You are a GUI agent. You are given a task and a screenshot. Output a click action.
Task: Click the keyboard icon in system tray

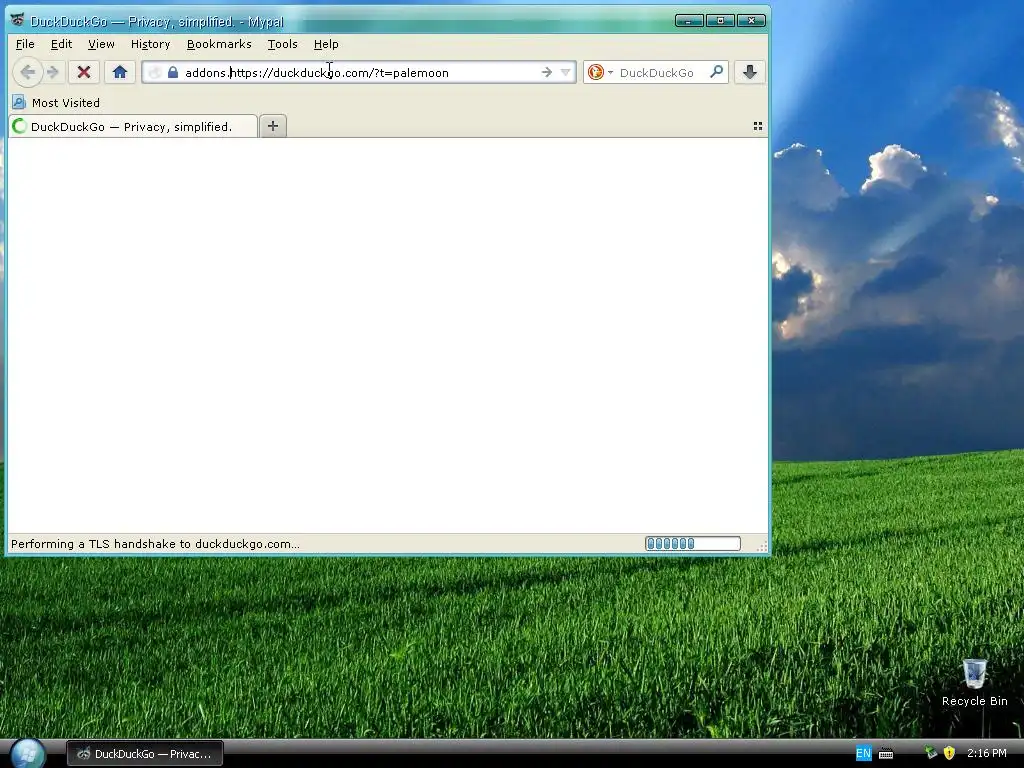coord(886,754)
